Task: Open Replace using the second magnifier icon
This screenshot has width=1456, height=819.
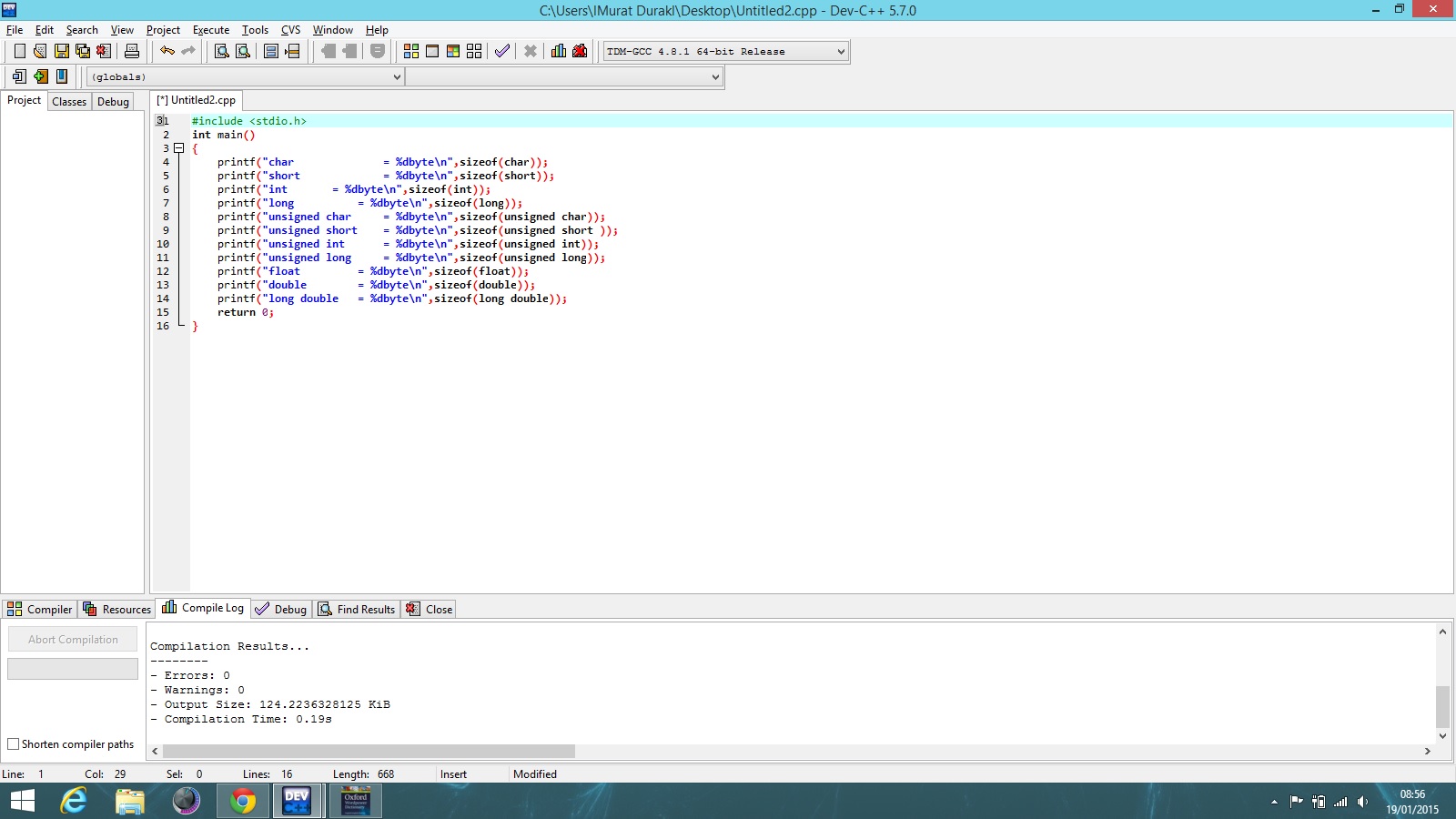Action: (x=243, y=51)
